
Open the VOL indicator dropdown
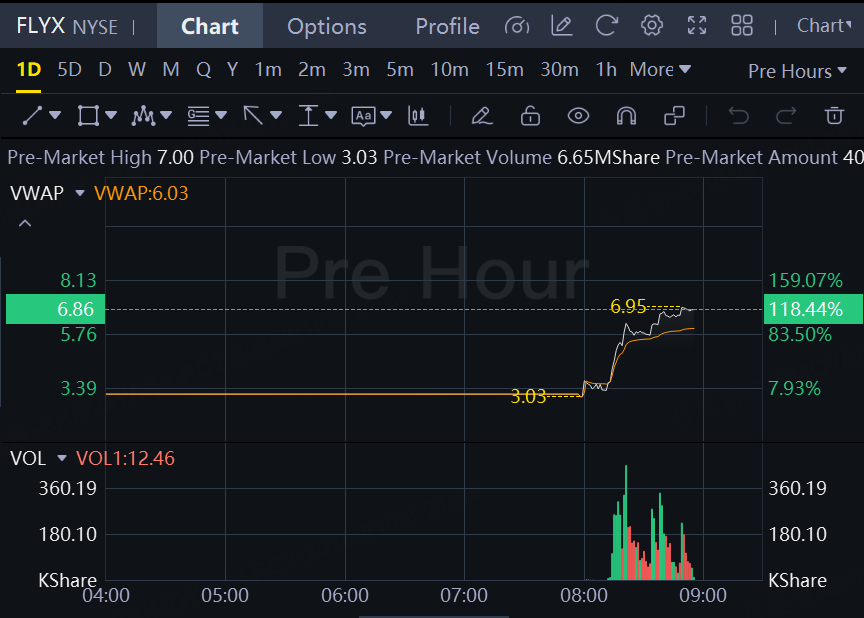[x=62, y=458]
